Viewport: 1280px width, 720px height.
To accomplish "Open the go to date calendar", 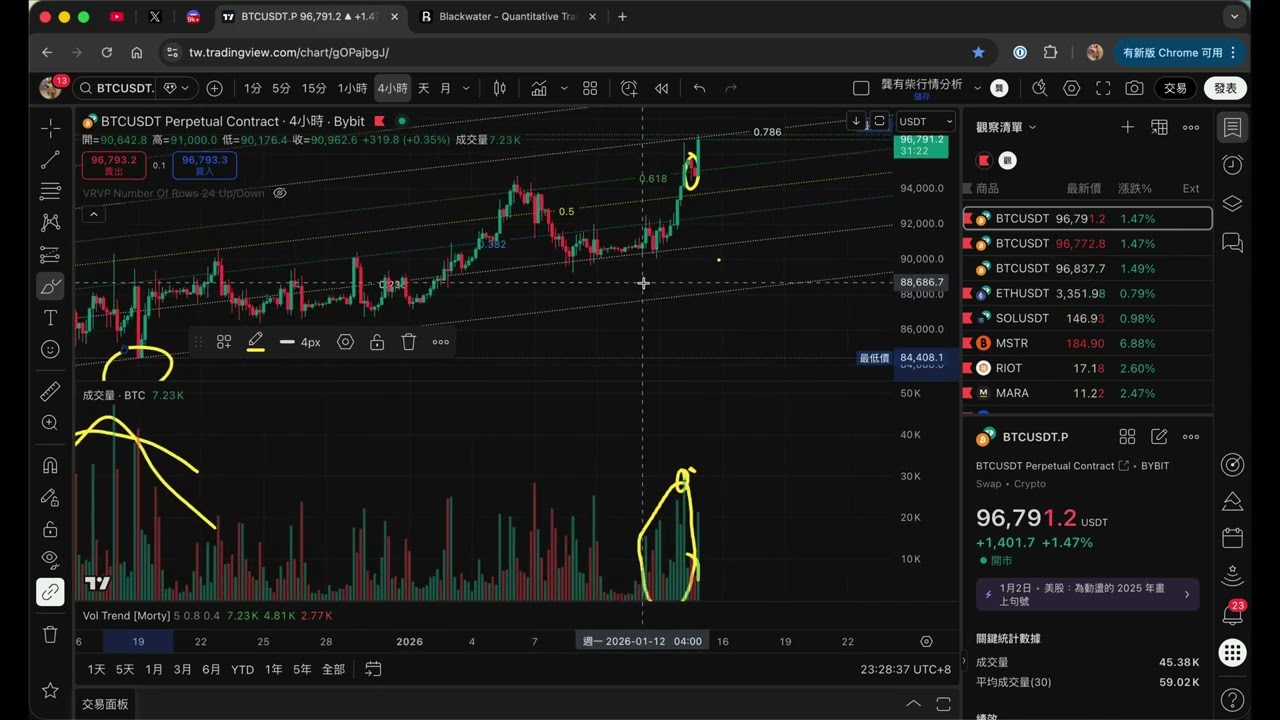I will pos(373,669).
